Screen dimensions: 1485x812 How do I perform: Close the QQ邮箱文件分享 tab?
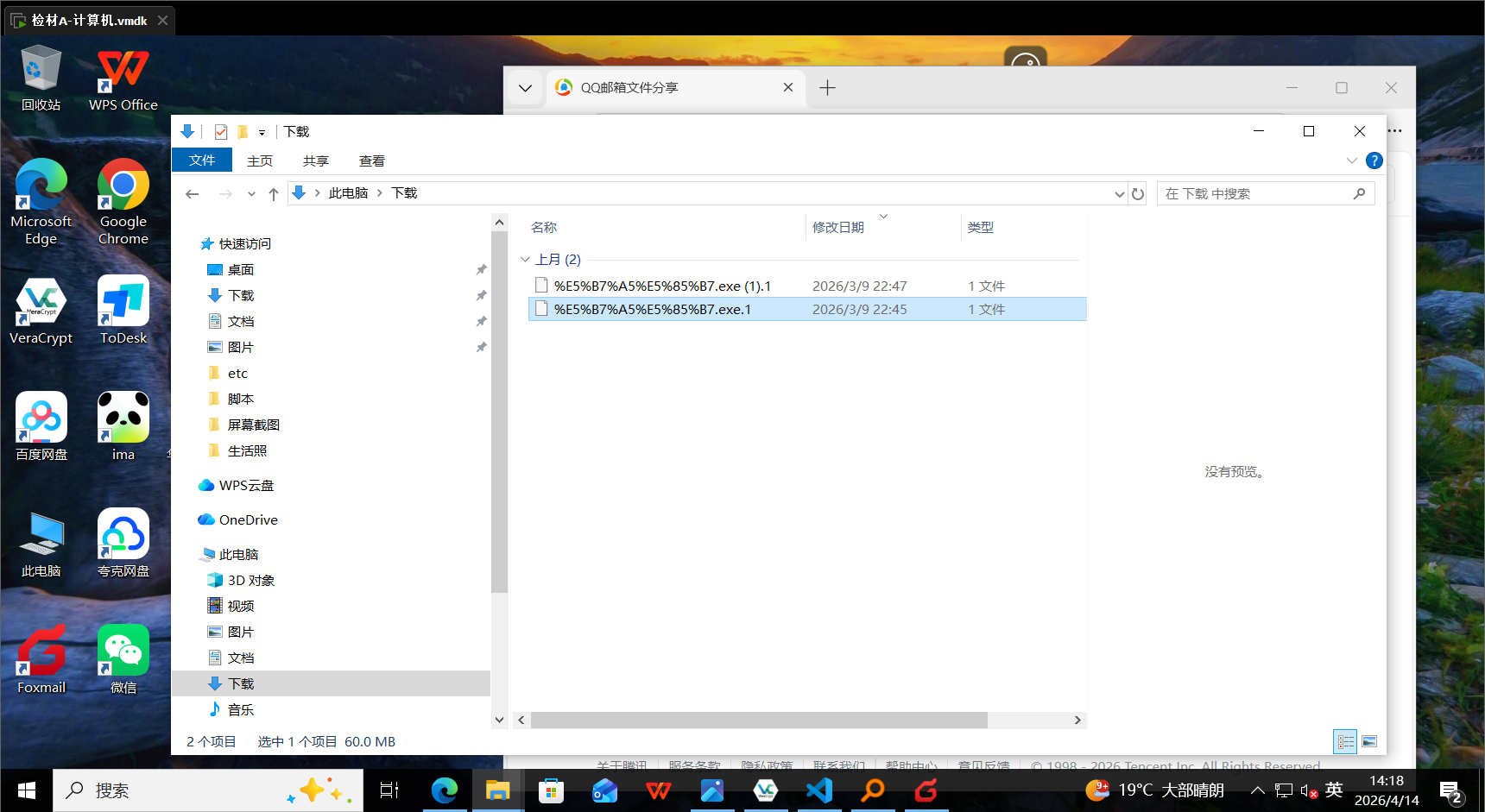pos(788,88)
